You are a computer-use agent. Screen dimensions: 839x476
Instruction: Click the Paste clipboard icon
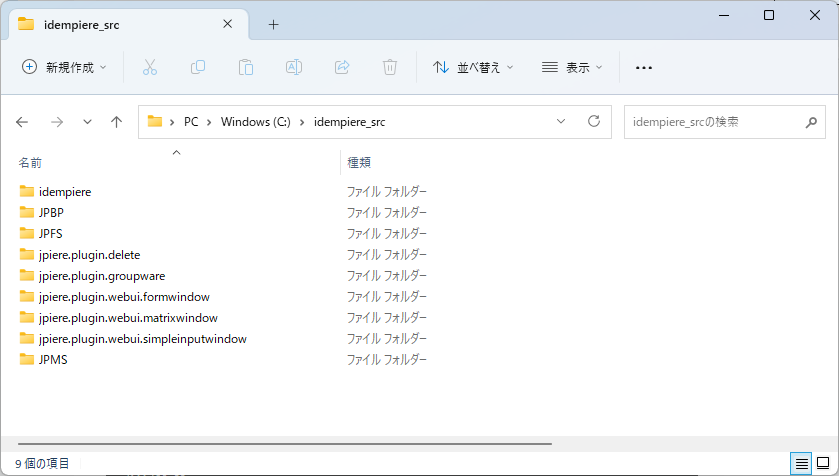[x=246, y=67]
